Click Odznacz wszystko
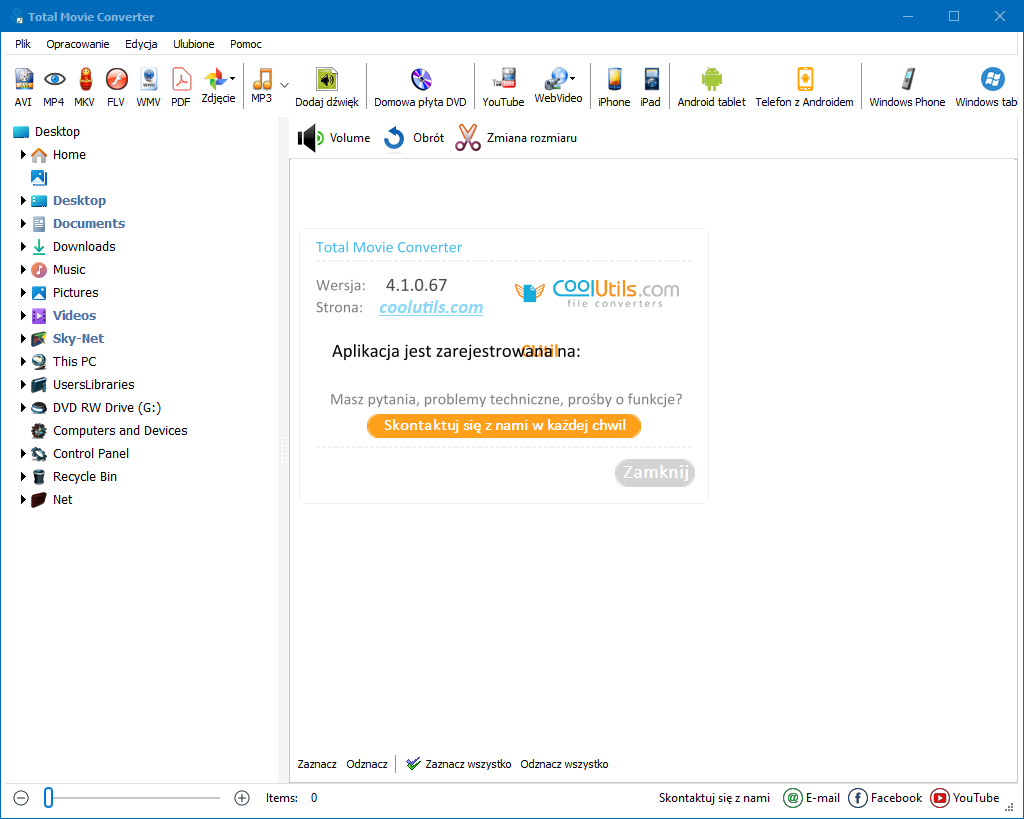The width and height of the screenshot is (1024, 819). [564, 763]
